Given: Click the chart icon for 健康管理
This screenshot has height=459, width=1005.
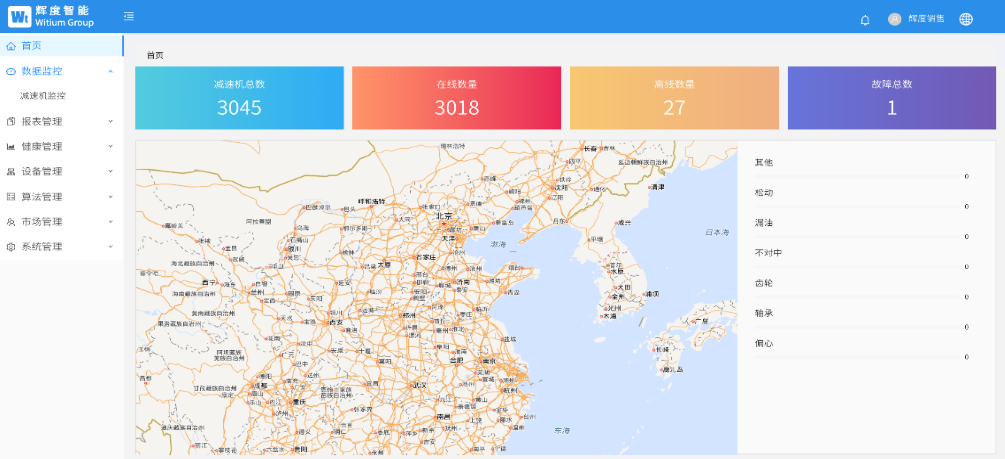Looking at the screenshot, I should pos(11,146).
